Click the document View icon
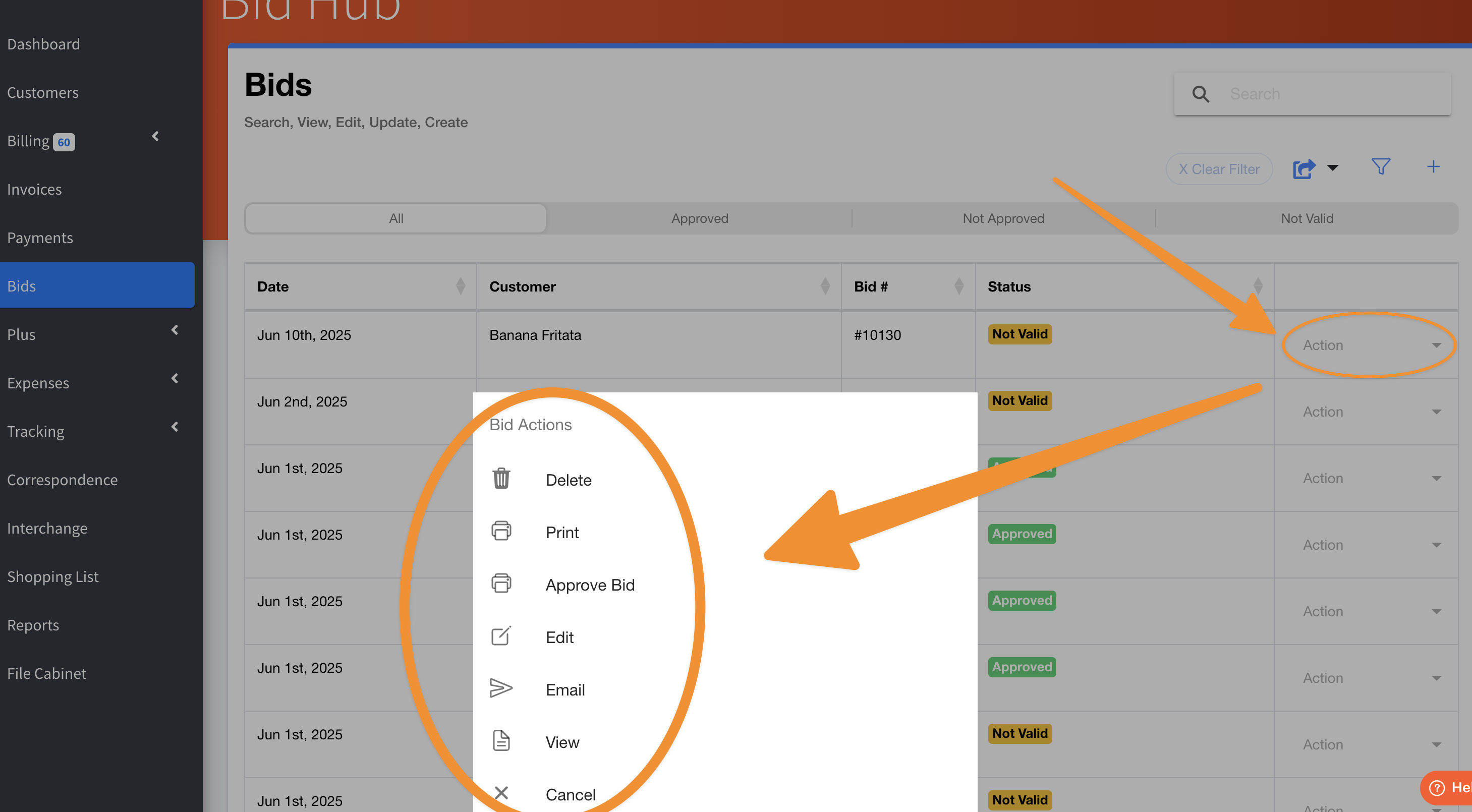Image resolution: width=1472 pixels, height=812 pixels. point(501,741)
